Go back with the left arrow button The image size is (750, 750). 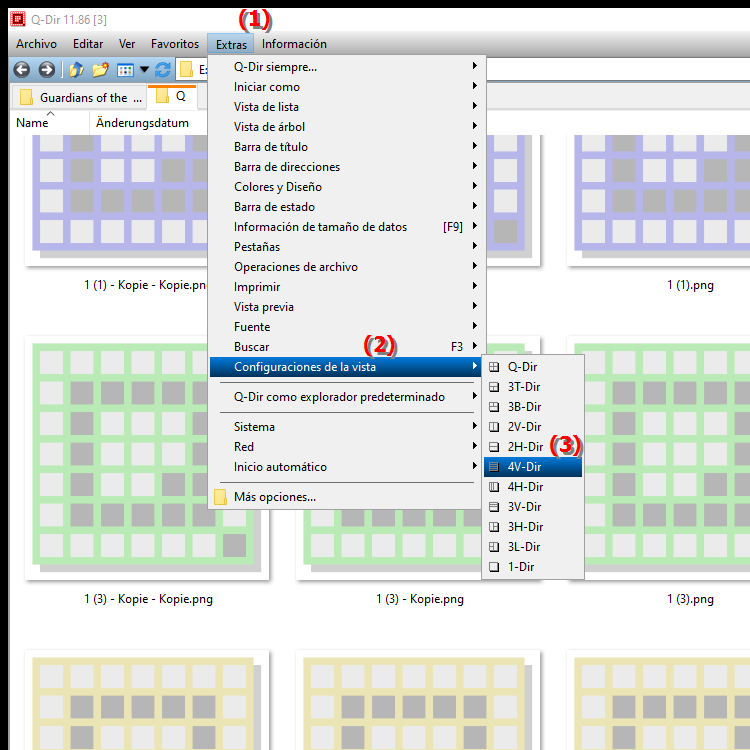tap(22, 70)
